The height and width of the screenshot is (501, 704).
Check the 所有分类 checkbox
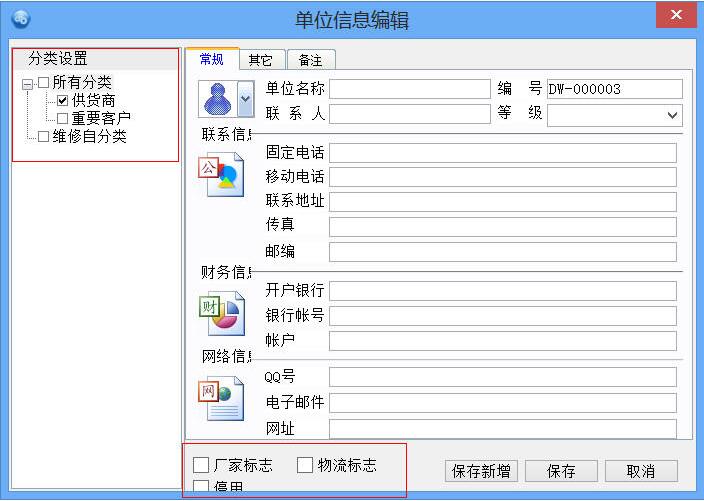pyautogui.click(x=44, y=82)
